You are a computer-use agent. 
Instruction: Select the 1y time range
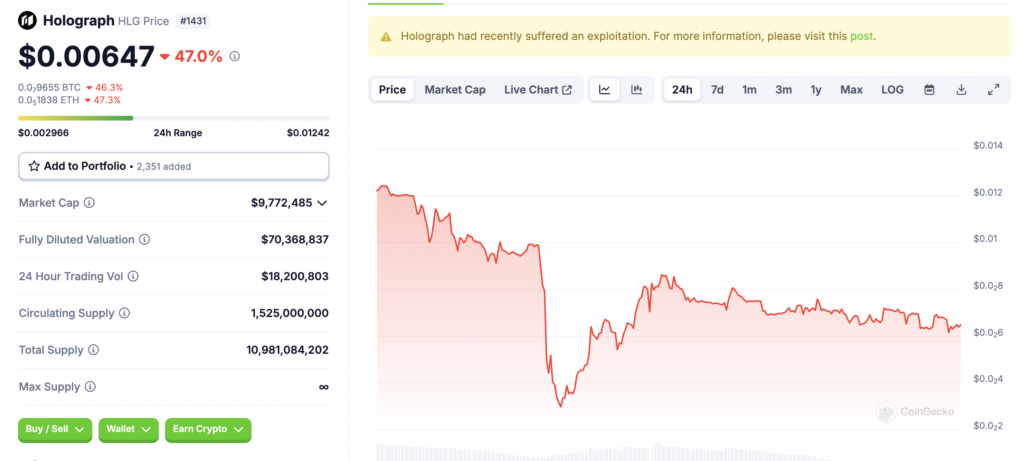tap(816, 90)
